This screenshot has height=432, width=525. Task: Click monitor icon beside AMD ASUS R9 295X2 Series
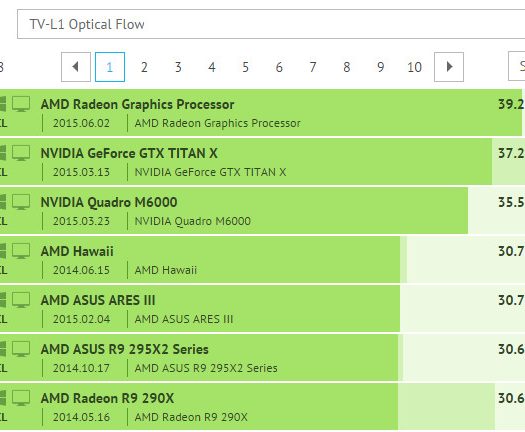click(21, 349)
